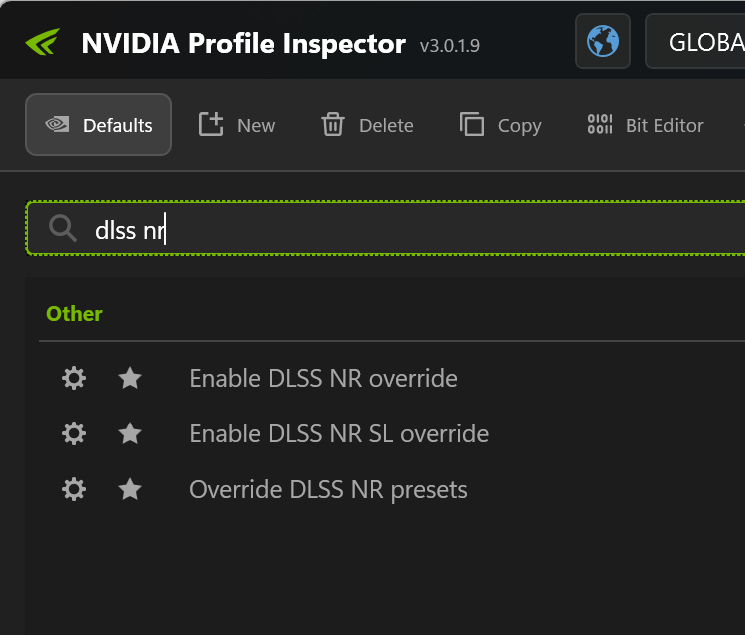
Task: Toggle favorite star for Enable DLSS NR SL override
Action: (130, 433)
